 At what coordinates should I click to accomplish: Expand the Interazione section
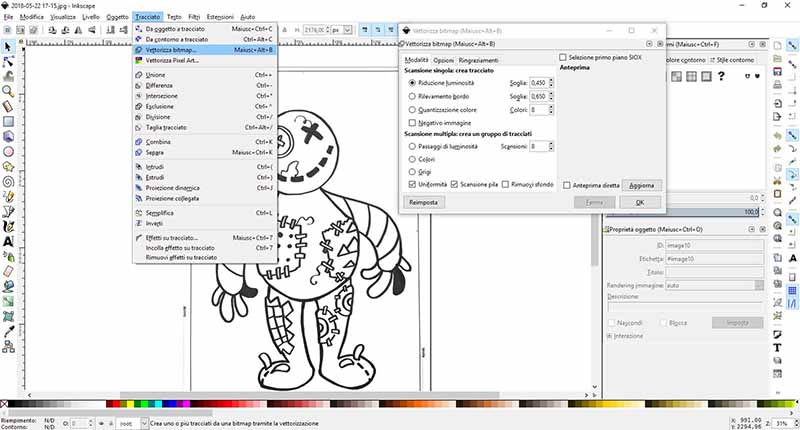coord(609,336)
